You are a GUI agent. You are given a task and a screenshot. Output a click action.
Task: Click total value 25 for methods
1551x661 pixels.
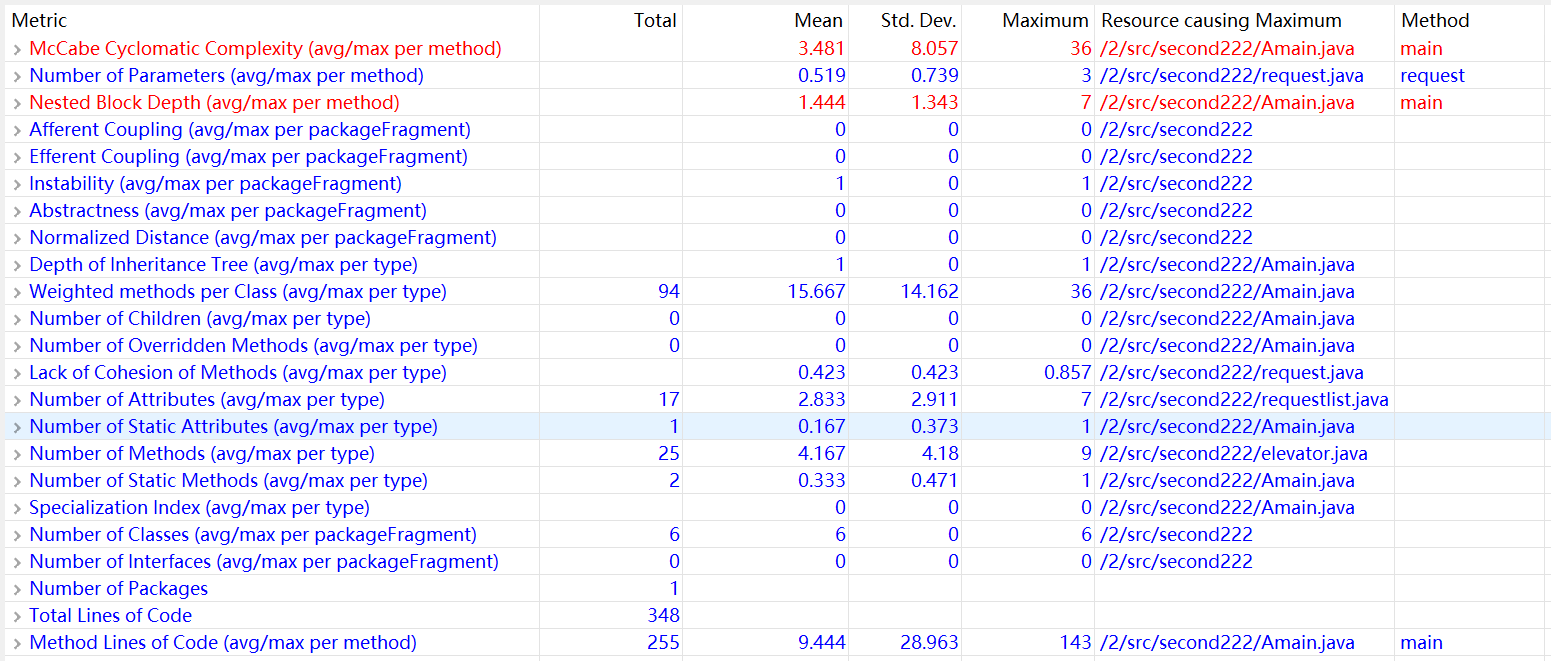669,453
